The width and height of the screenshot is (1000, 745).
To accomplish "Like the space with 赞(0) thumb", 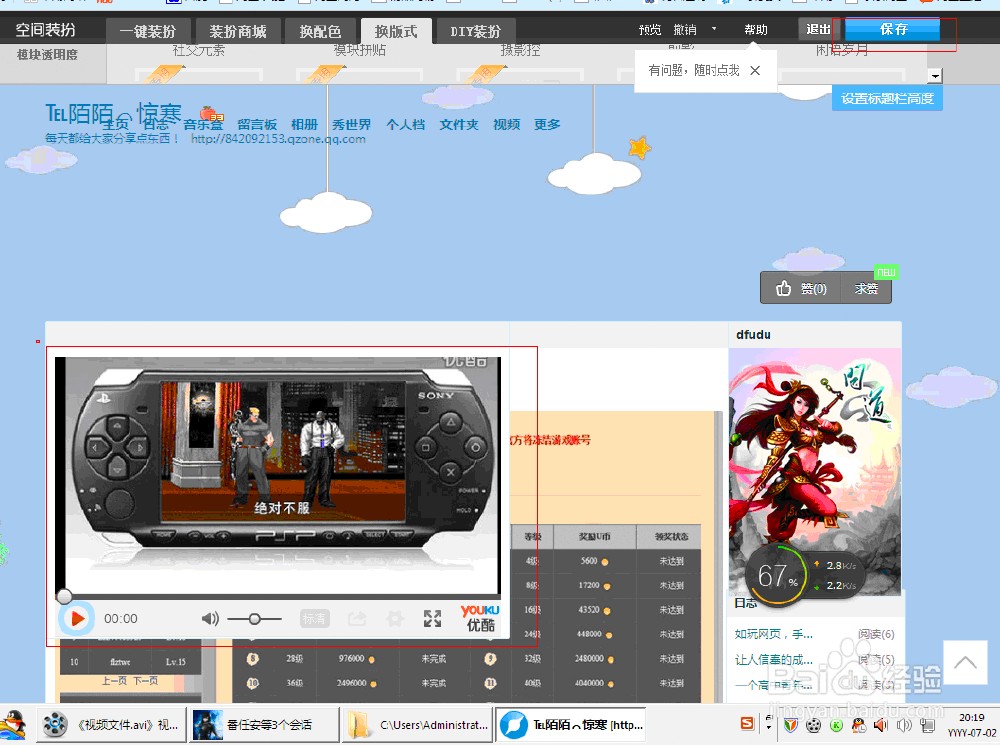I will [801, 288].
